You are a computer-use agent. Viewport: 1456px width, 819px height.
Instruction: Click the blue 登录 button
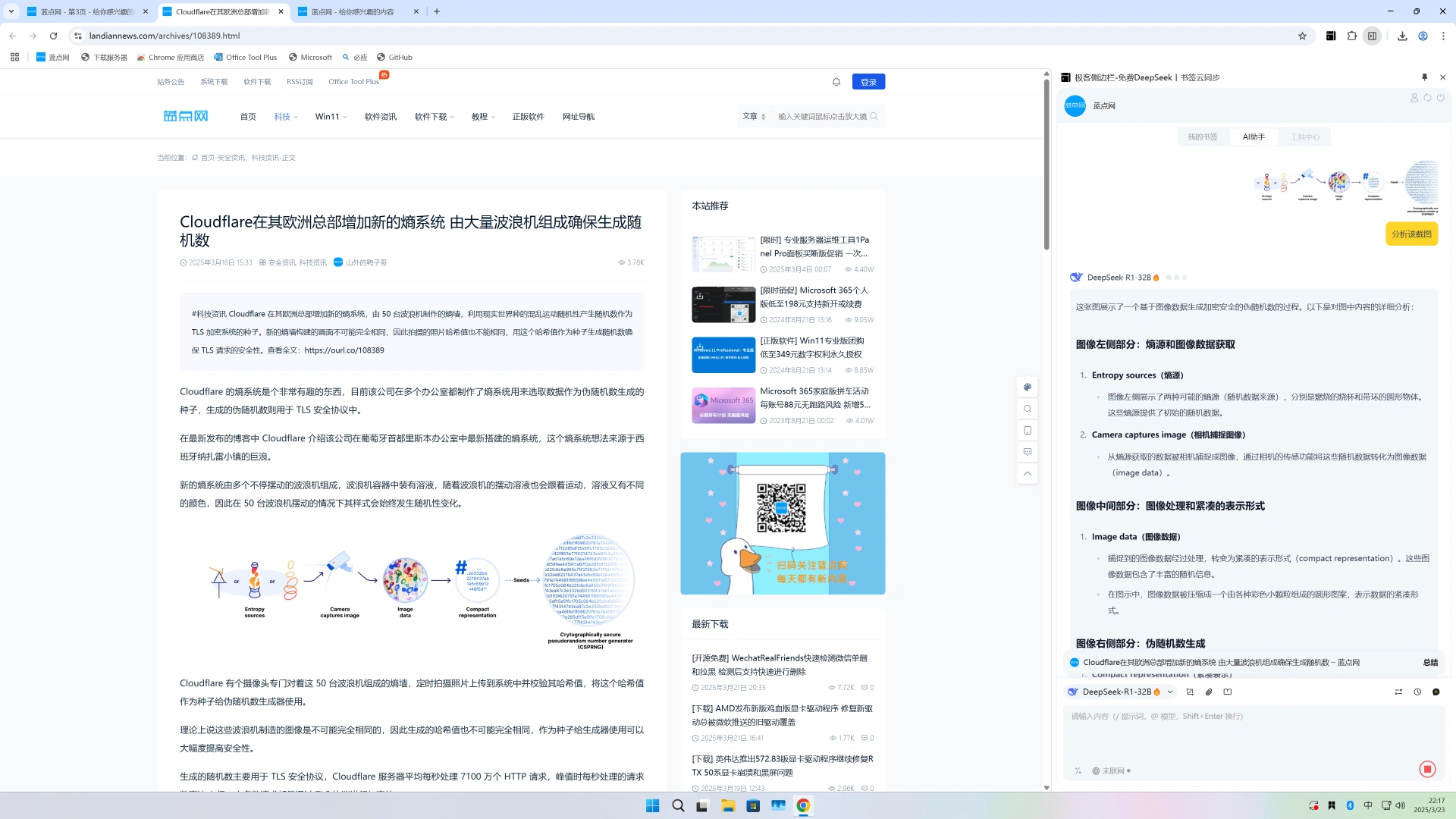tap(868, 82)
